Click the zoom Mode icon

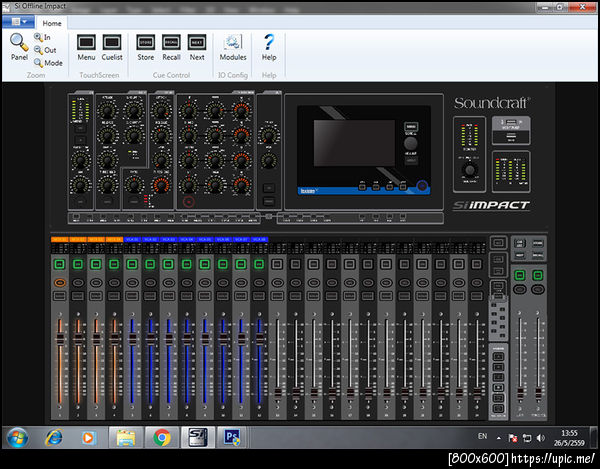[39, 63]
